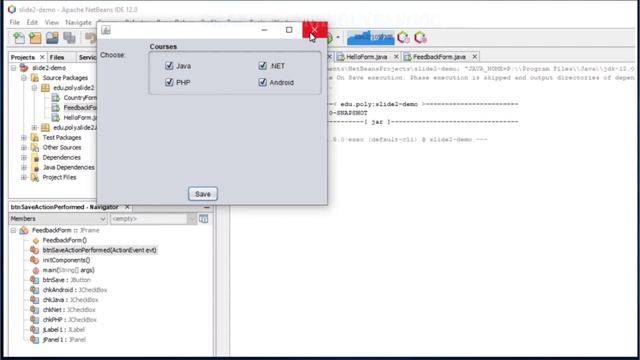Uncheck the Java course checkbox
This screenshot has height=360, width=640.
[169, 65]
